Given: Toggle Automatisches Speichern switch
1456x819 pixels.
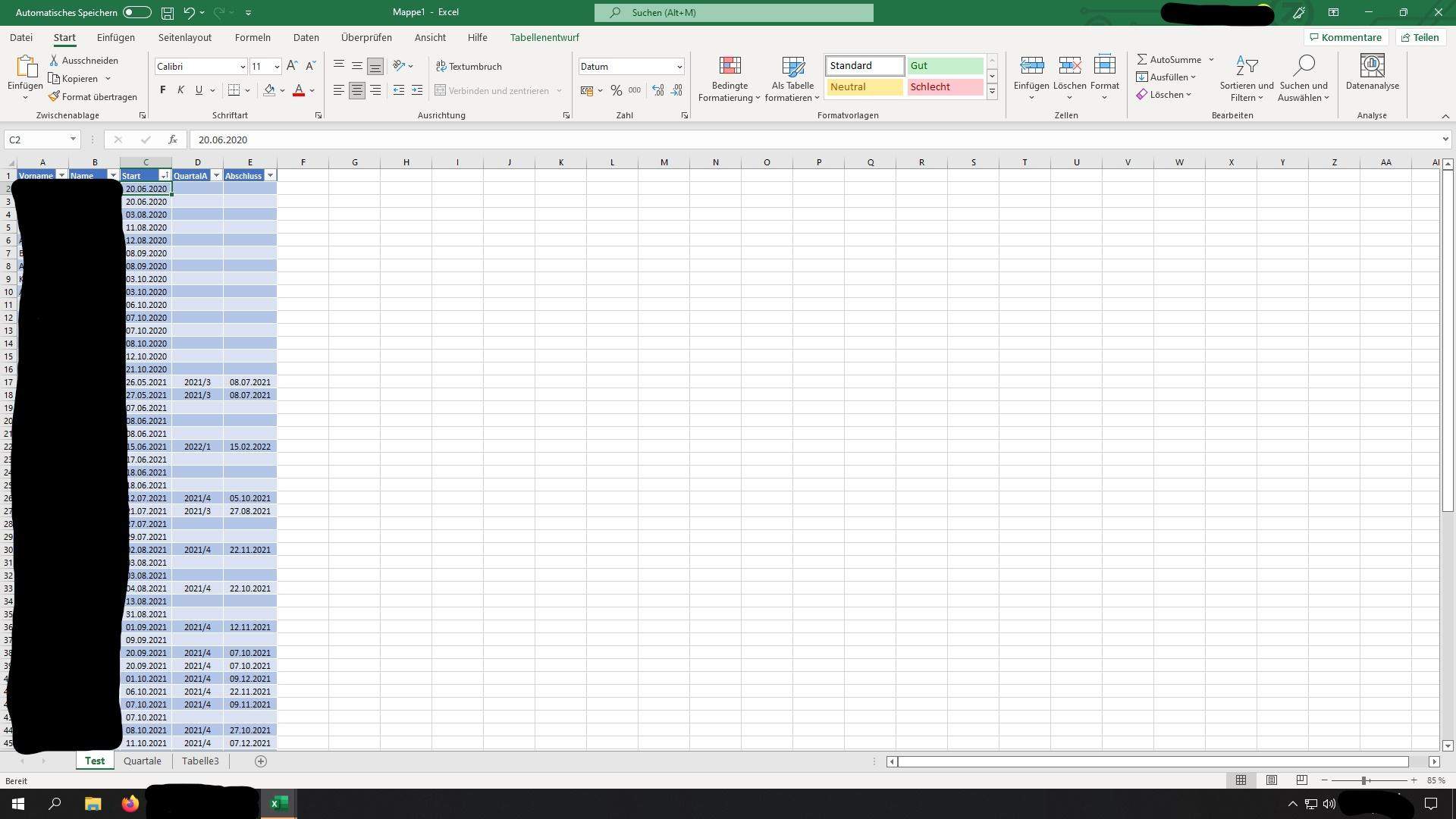Looking at the screenshot, I should pos(136,13).
